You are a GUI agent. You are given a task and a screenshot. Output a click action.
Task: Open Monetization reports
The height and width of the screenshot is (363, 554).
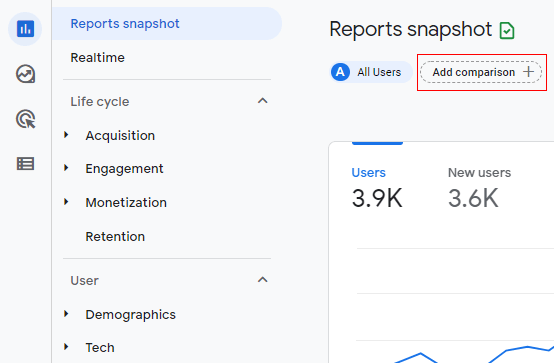tap(126, 203)
